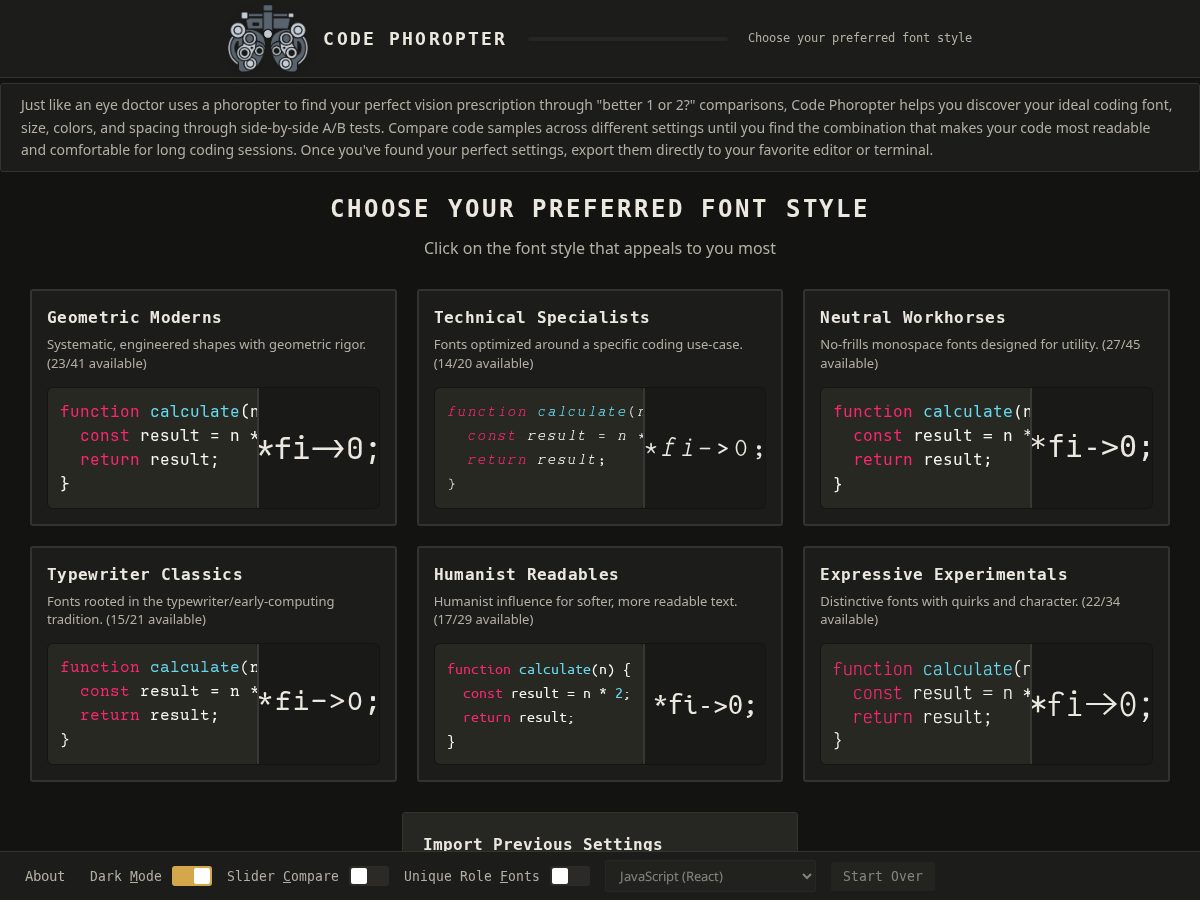Screen dimensions: 1200x900
Task: Enable the Slider Compare toggle
Action: (369, 876)
